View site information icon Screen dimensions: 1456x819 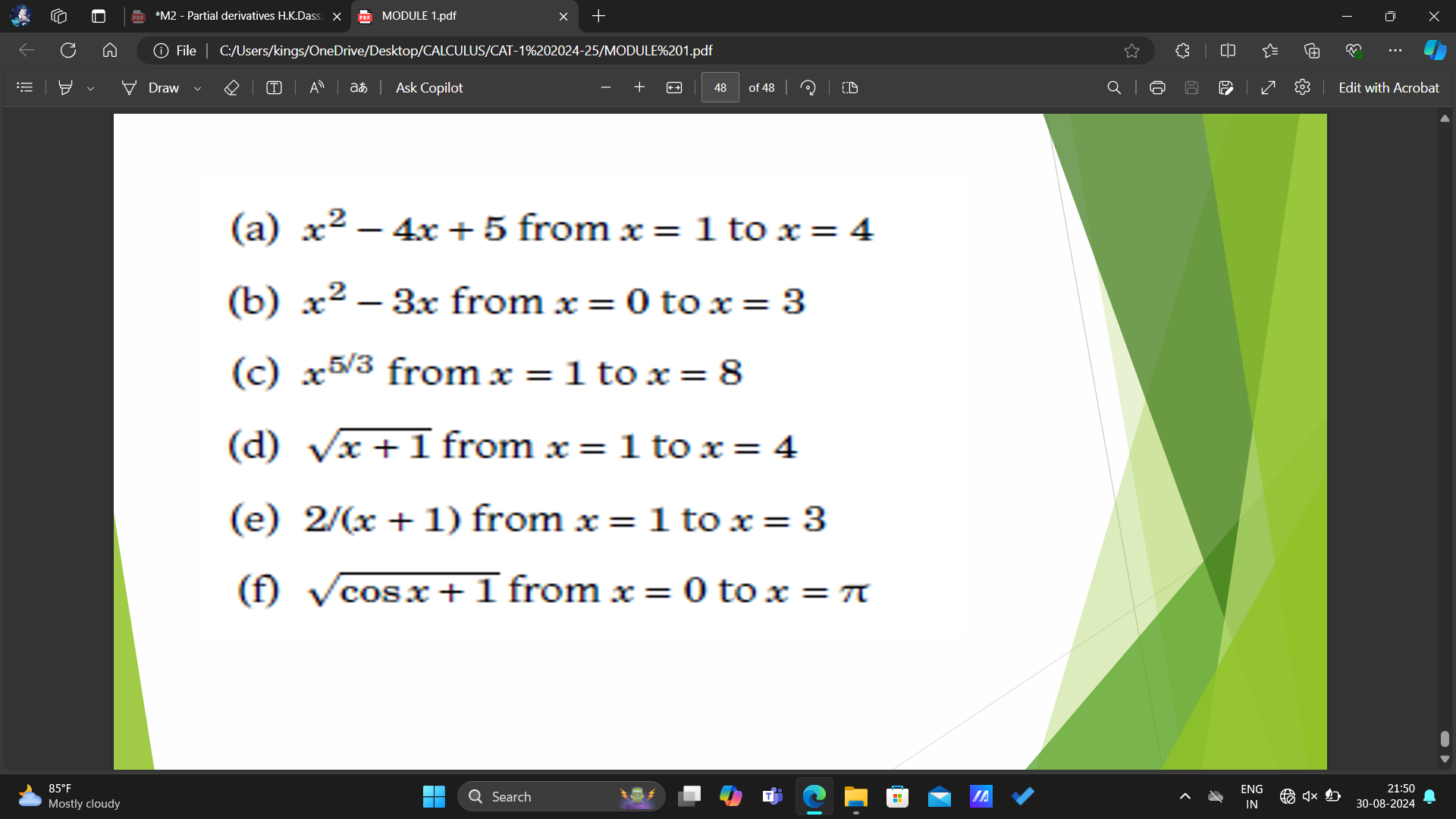pos(161,51)
